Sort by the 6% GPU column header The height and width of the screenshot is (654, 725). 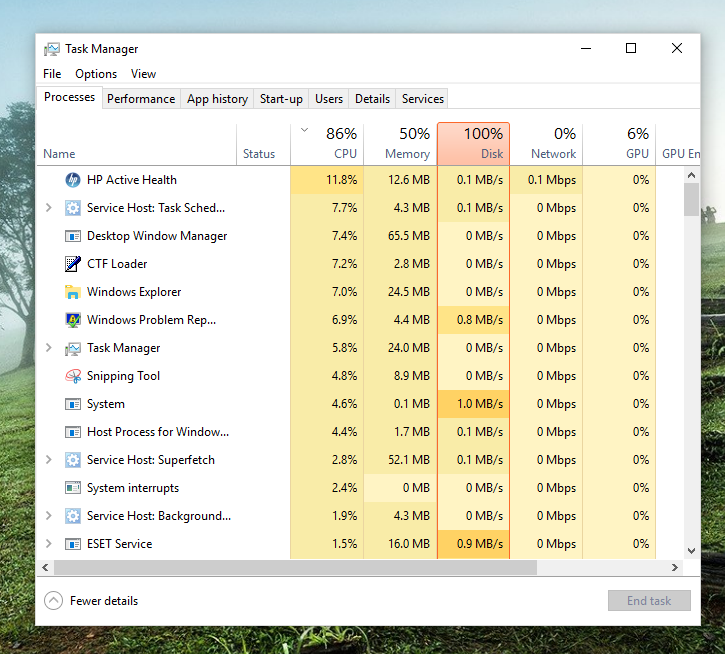(619, 144)
